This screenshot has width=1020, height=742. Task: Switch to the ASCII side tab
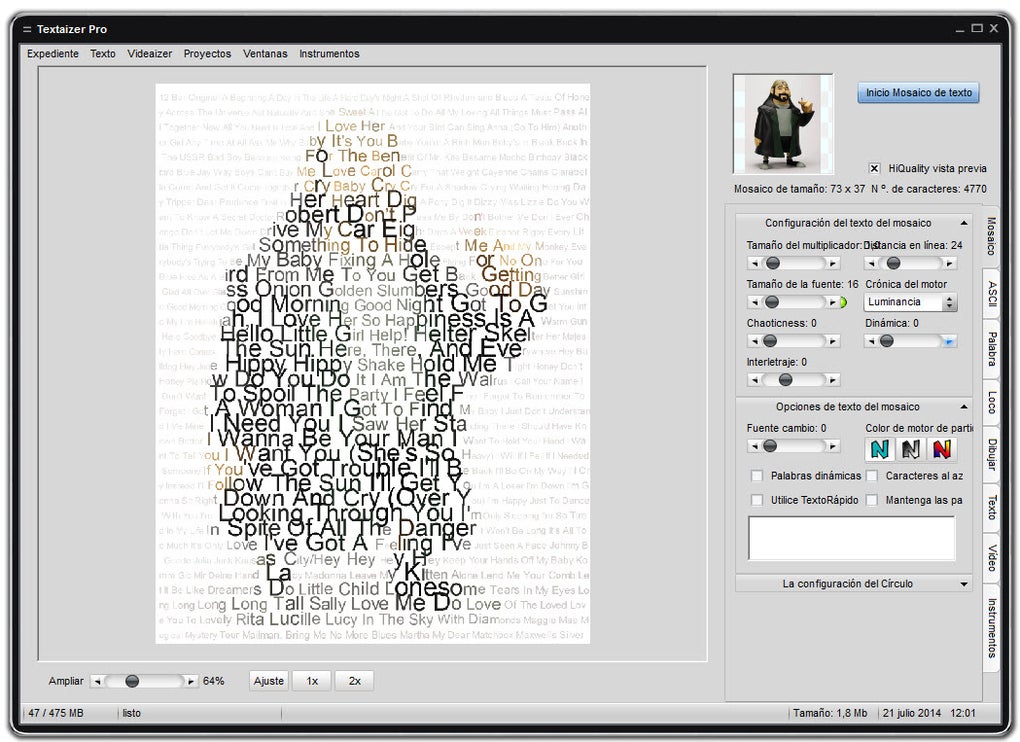[x=991, y=292]
